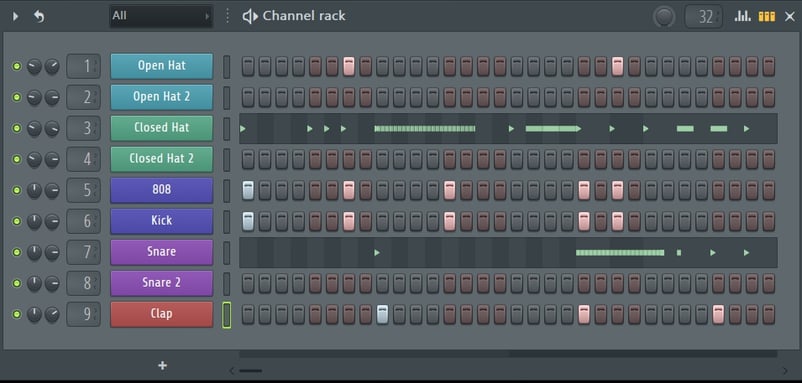Deselect the highlighted Clap channel selector

pyautogui.click(x=227, y=314)
